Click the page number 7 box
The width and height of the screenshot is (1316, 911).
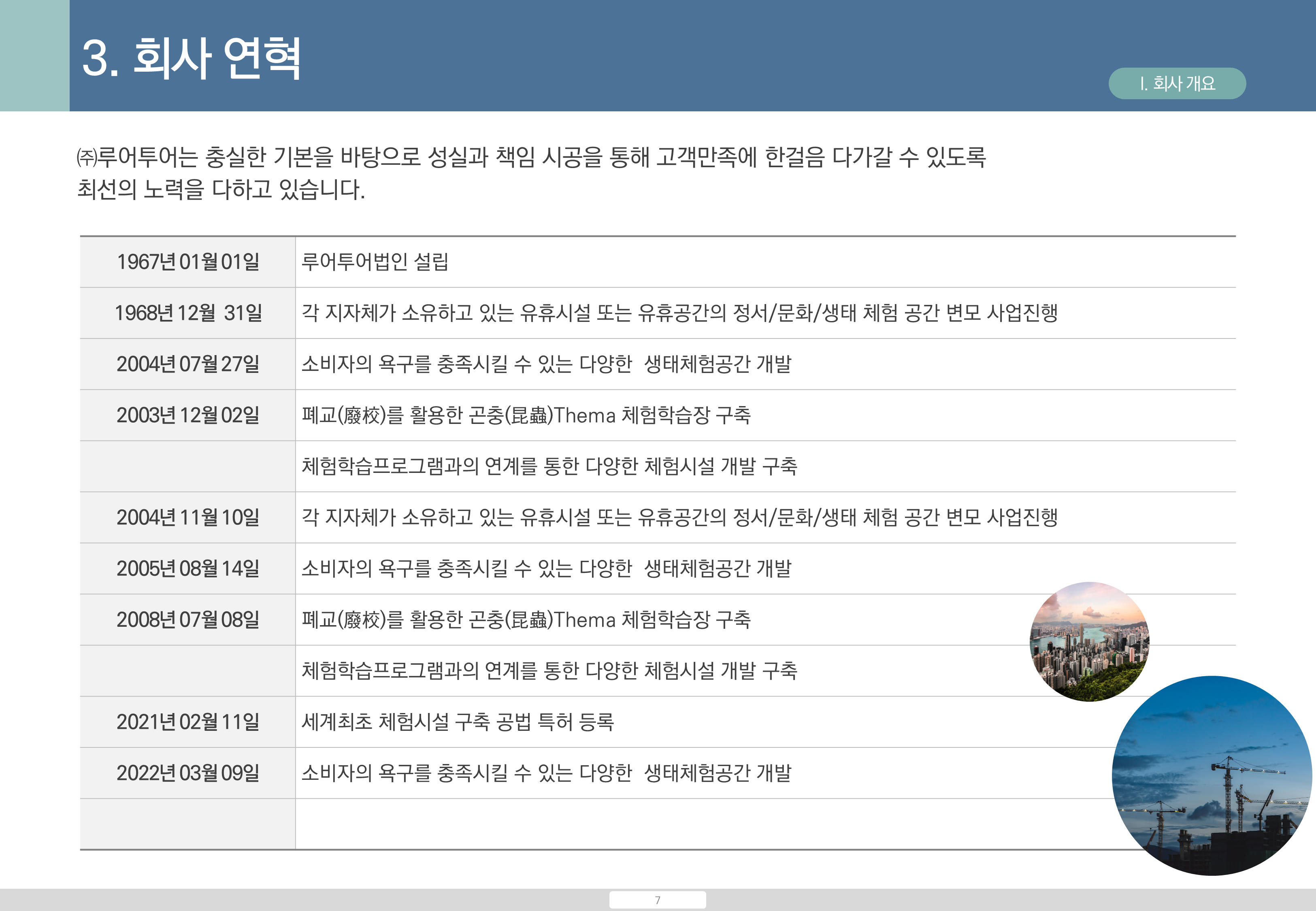tap(658, 900)
